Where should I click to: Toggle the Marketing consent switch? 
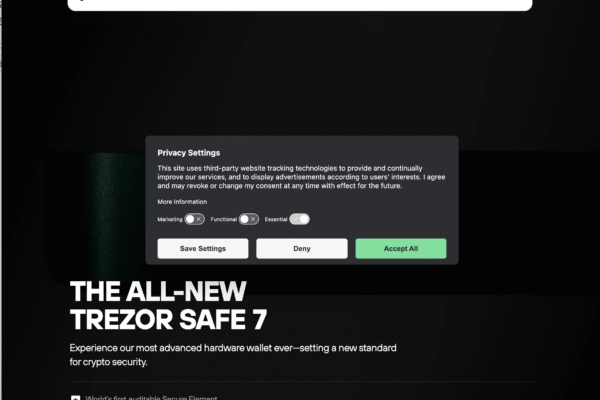(x=194, y=219)
